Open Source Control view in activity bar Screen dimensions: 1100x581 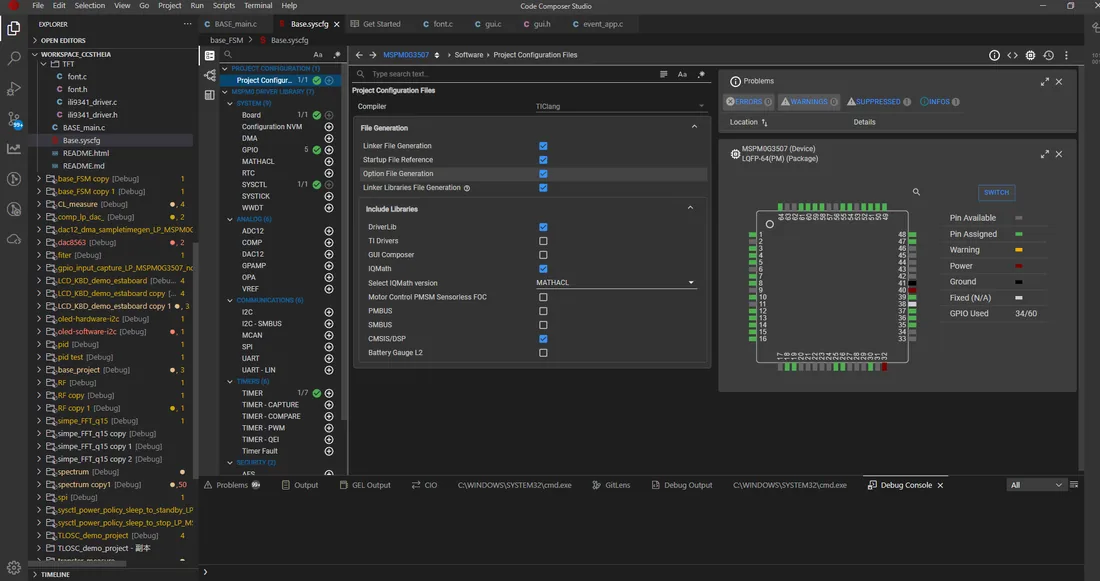pos(13,119)
